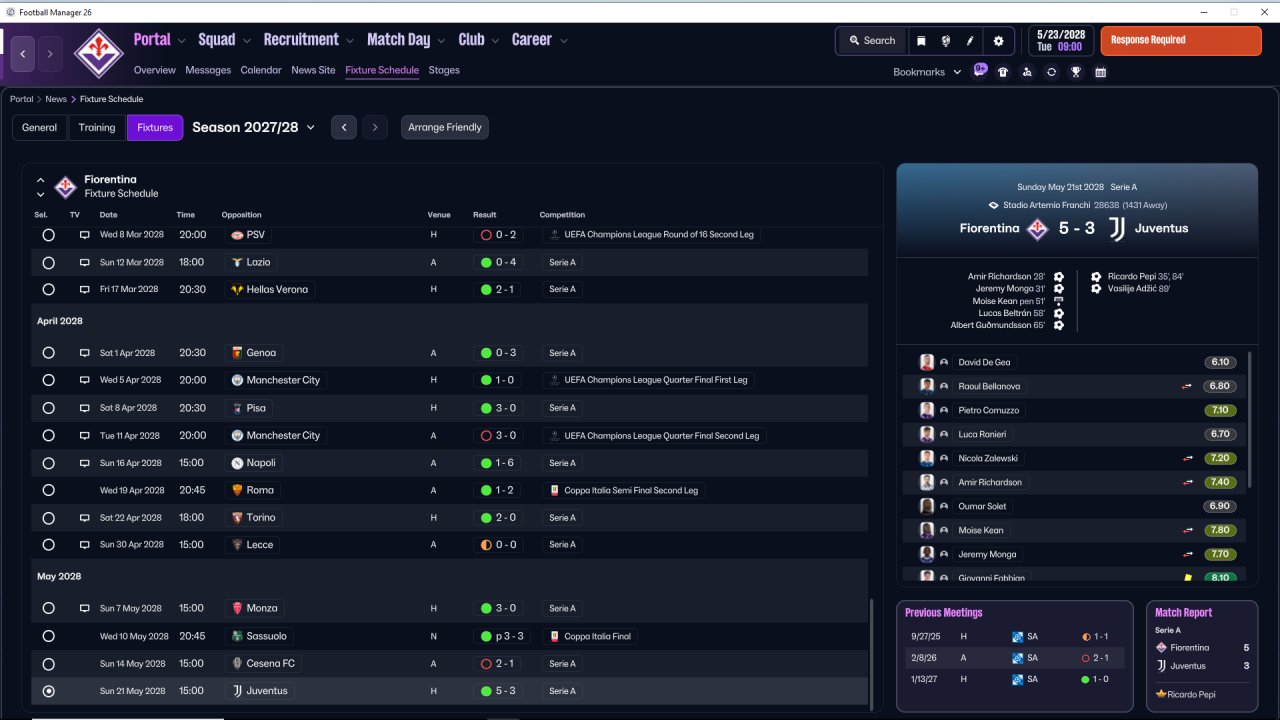Select the Sassuolo fixture radio button
Screen dimensions: 1280x720
[48, 636]
